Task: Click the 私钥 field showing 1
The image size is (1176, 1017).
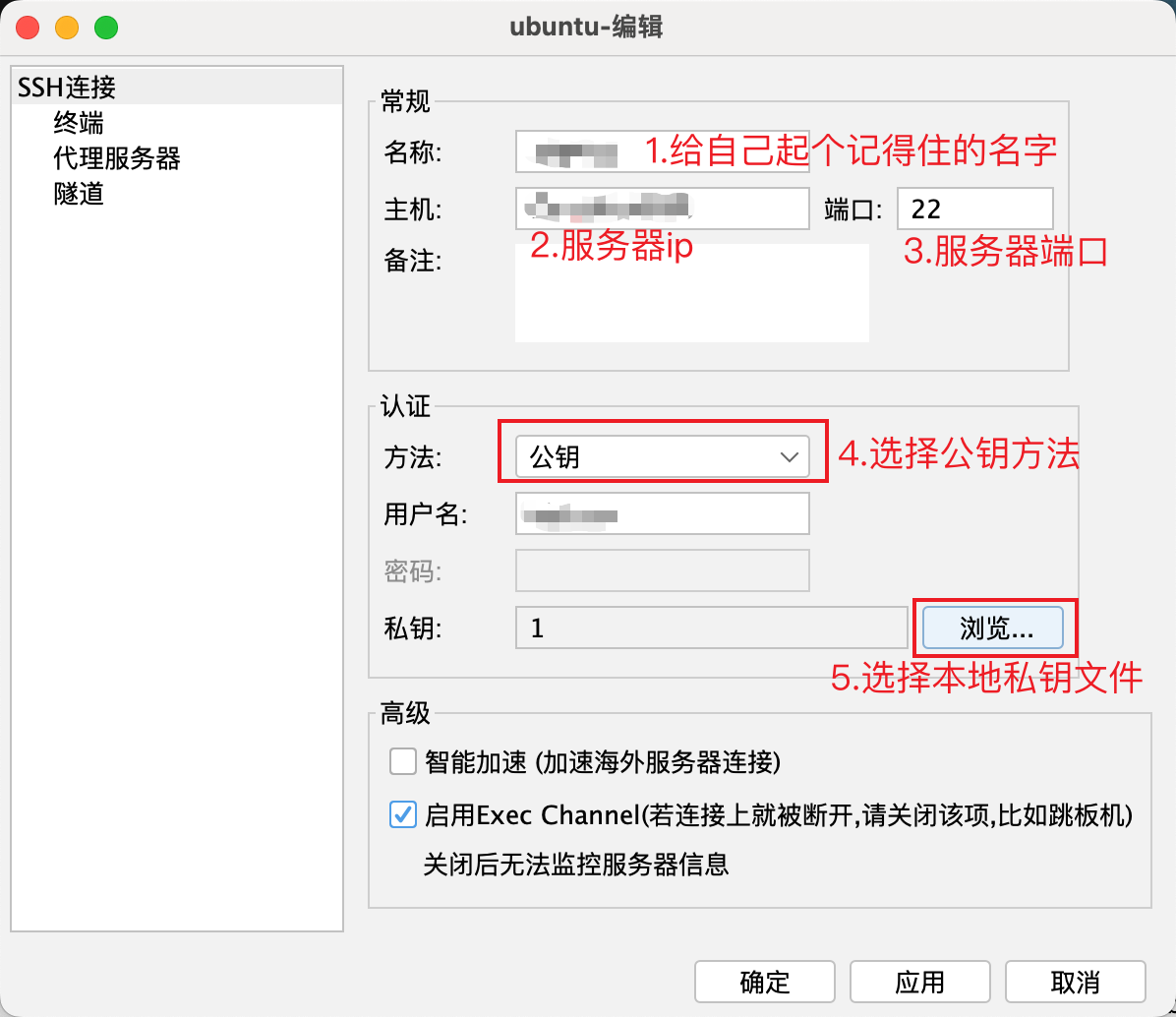Action: coord(711,628)
